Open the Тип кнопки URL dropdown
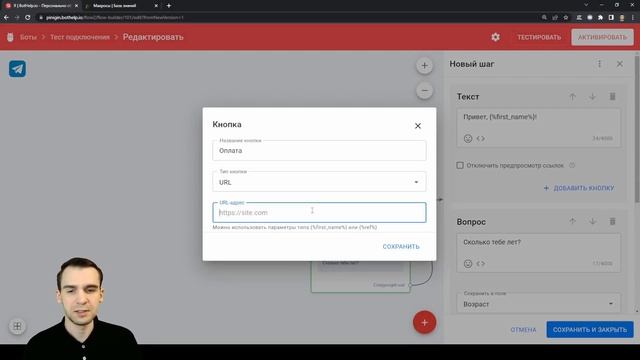This screenshot has height=360, width=640. coord(319,182)
